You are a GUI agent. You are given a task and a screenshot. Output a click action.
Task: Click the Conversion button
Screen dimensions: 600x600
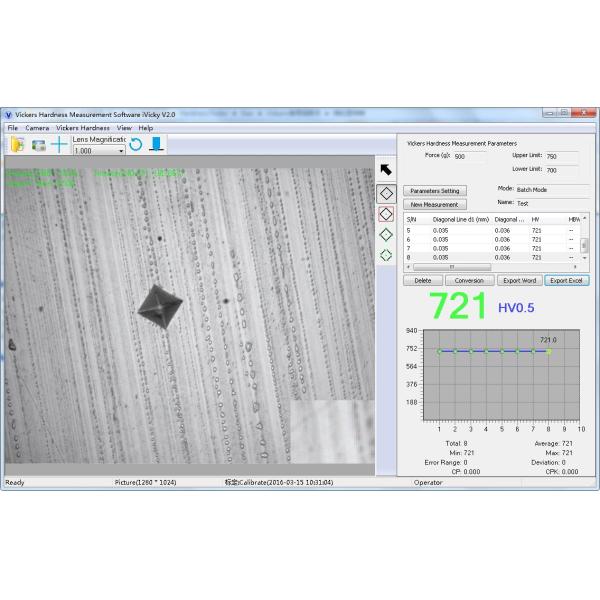(x=470, y=281)
